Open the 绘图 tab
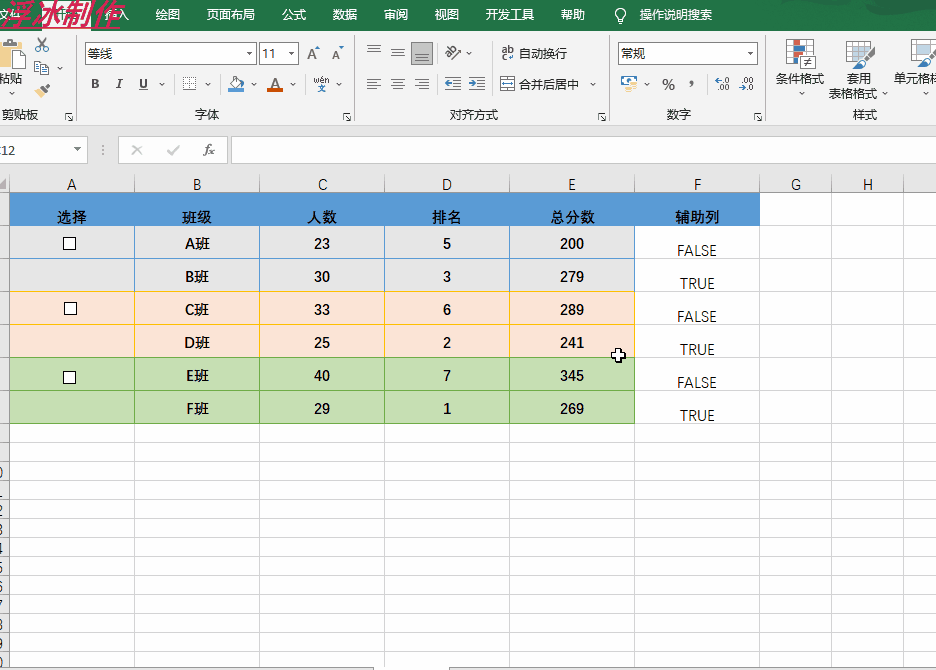Image resolution: width=936 pixels, height=670 pixels. 168,14
